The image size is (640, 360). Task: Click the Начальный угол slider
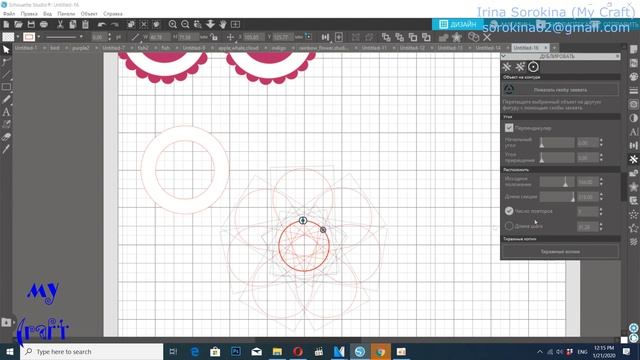pyautogui.click(x=557, y=143)
